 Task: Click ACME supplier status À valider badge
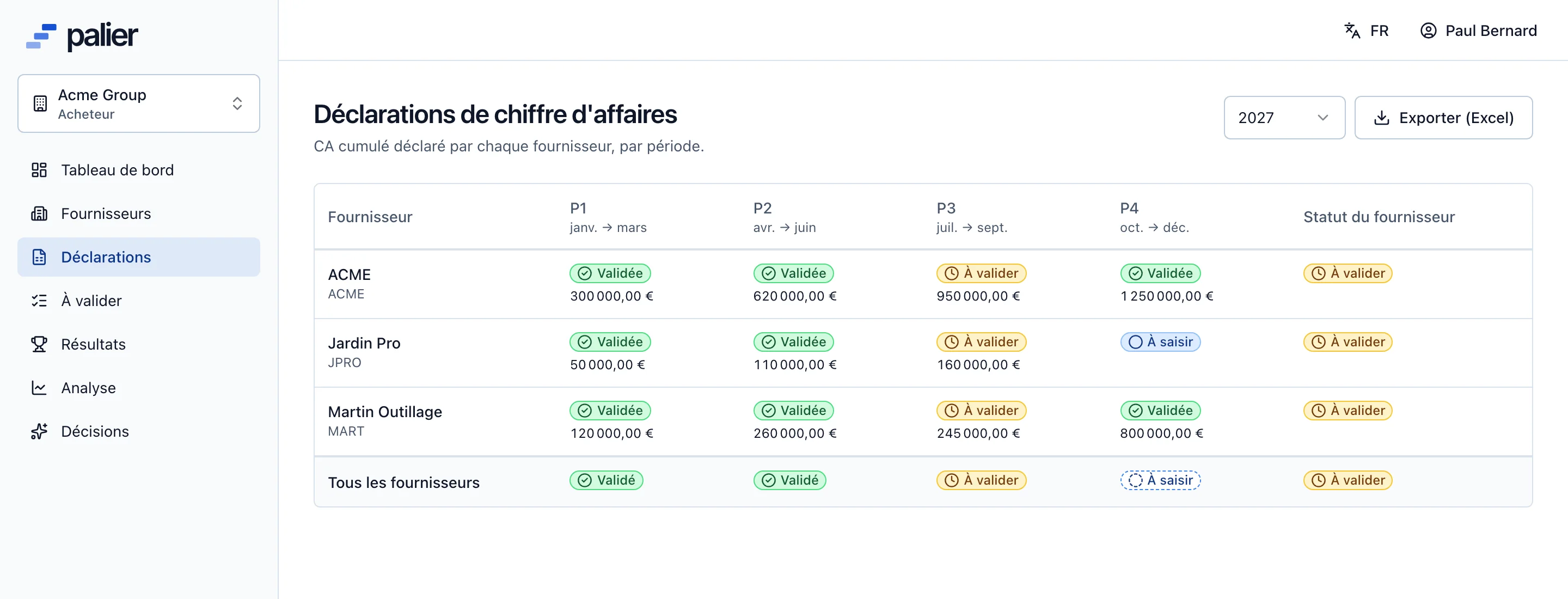1347,273
